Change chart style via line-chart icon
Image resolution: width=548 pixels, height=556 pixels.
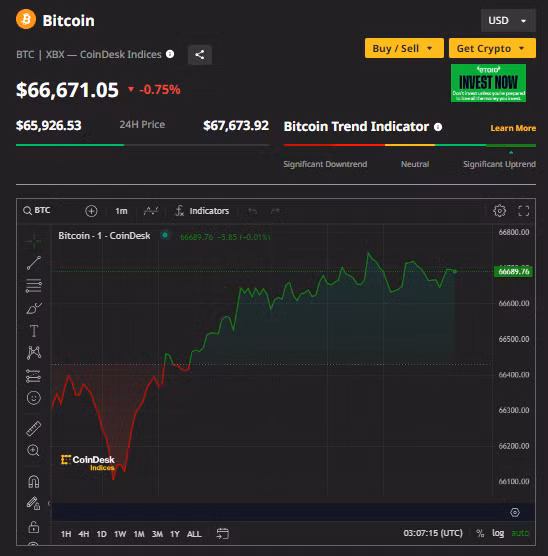pos(151,211)
